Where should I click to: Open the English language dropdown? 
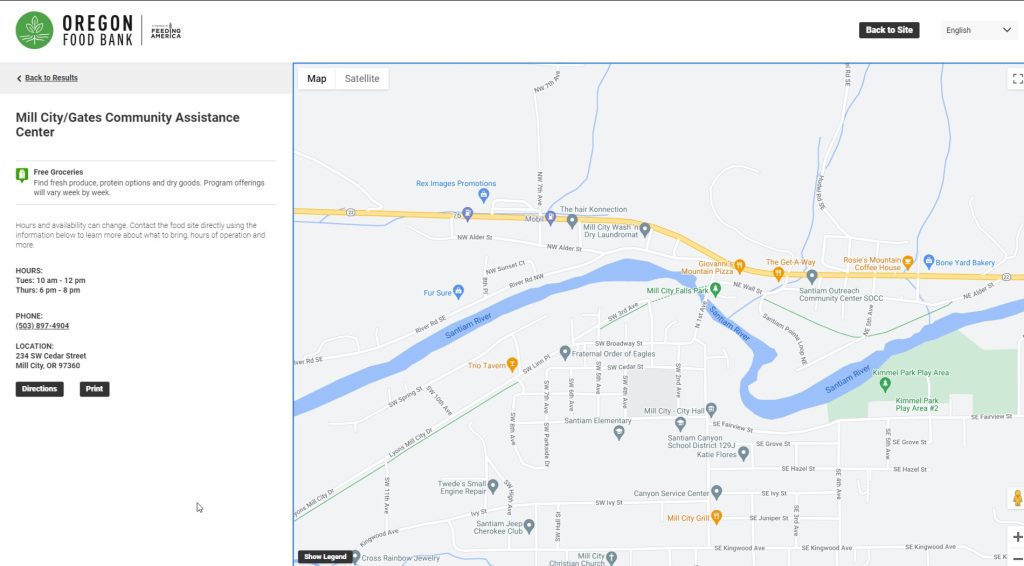979,30
